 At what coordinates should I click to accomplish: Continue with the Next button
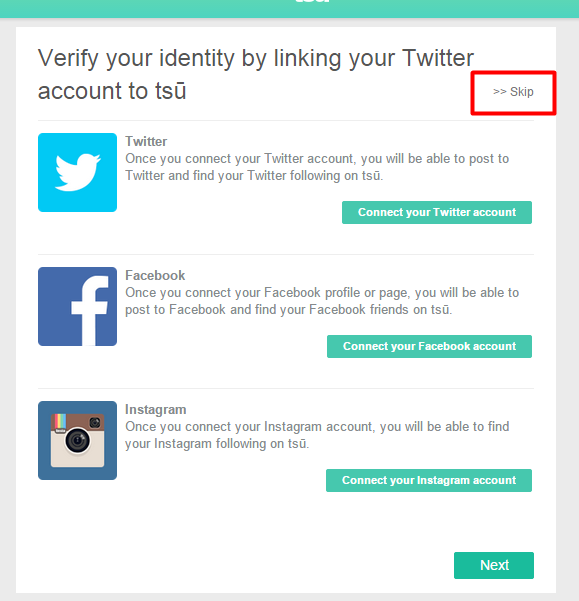point(494,565)
